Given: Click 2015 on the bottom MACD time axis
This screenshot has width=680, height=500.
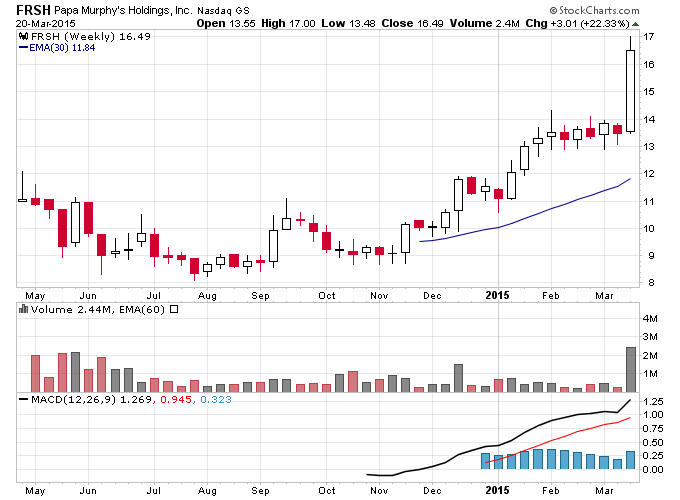Looking at the screenshot, I should pos(497,490).
